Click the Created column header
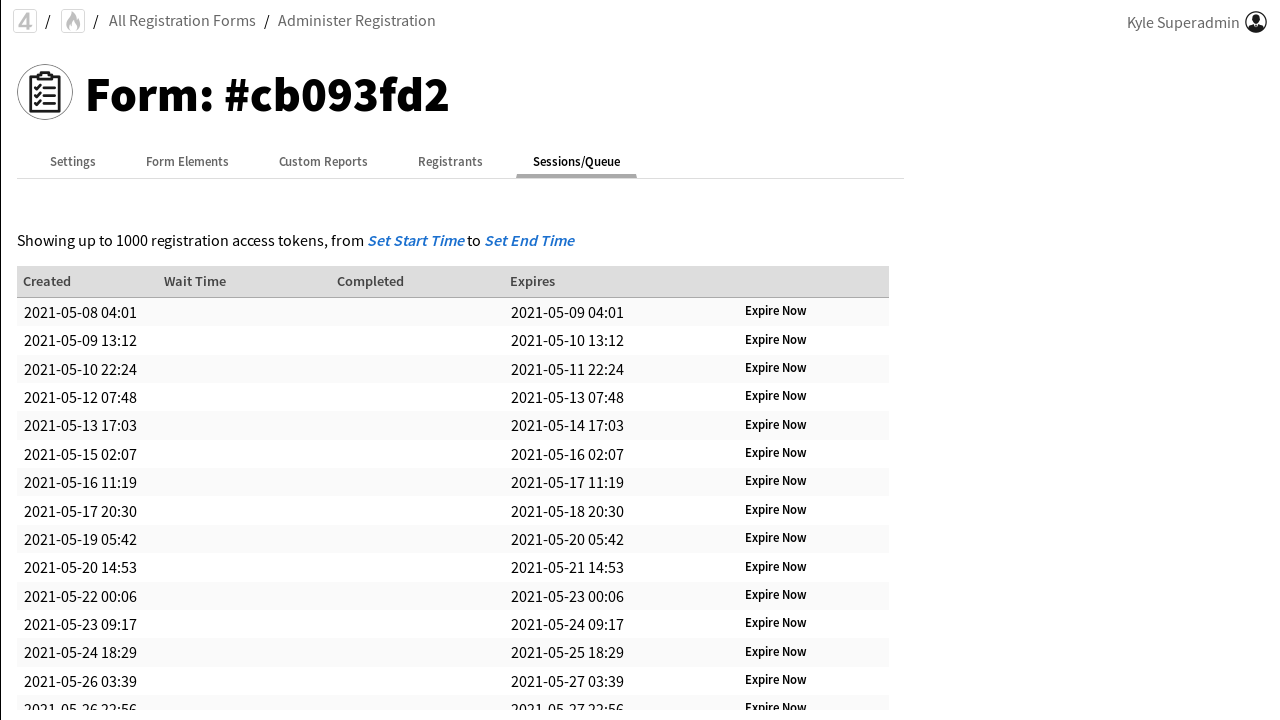This screenshot has height=720, width=1280. (x=47, y=282)
